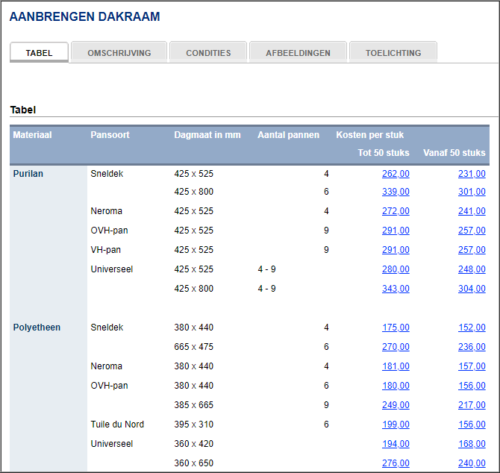Switch to the OMSCHRIJVING tab
Screen dimensions: 500x473
(x=119, y=53)
